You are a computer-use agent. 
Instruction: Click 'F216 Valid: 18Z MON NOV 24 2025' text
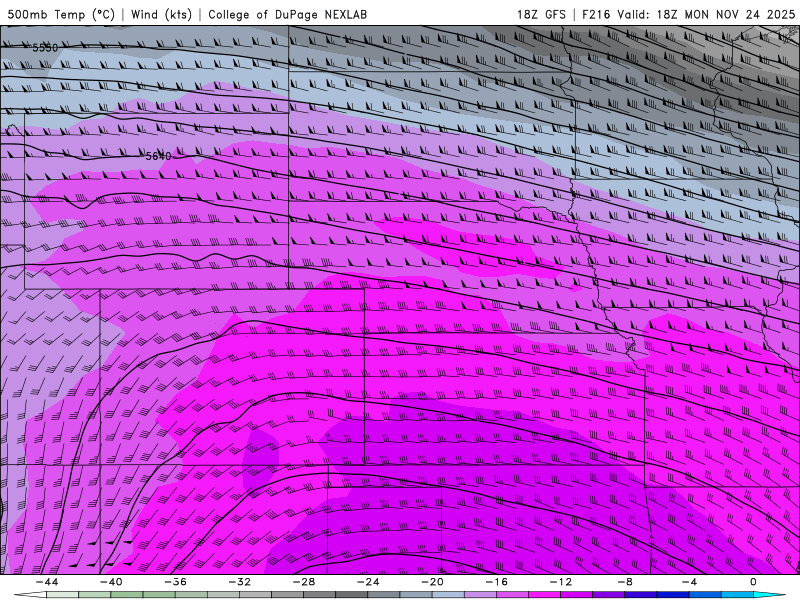(688, 14)
